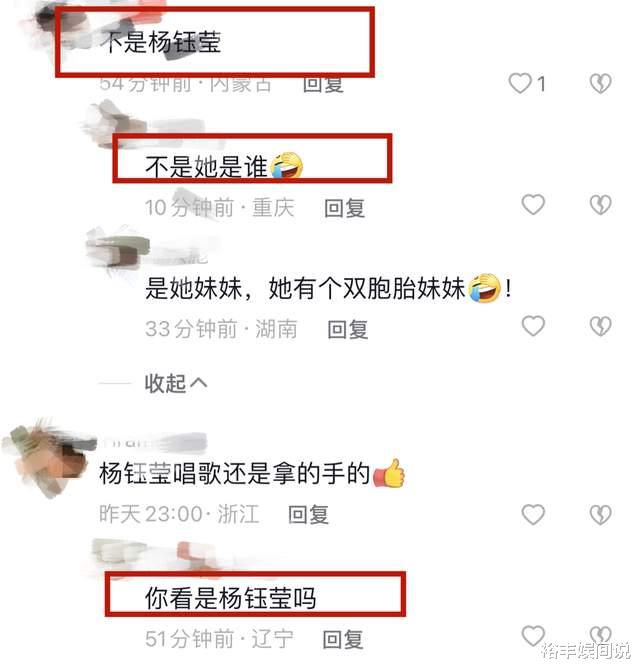
Task: Like the '你看是杨钰莹吗' reply from 辽宁
Action: click(533, 636)
